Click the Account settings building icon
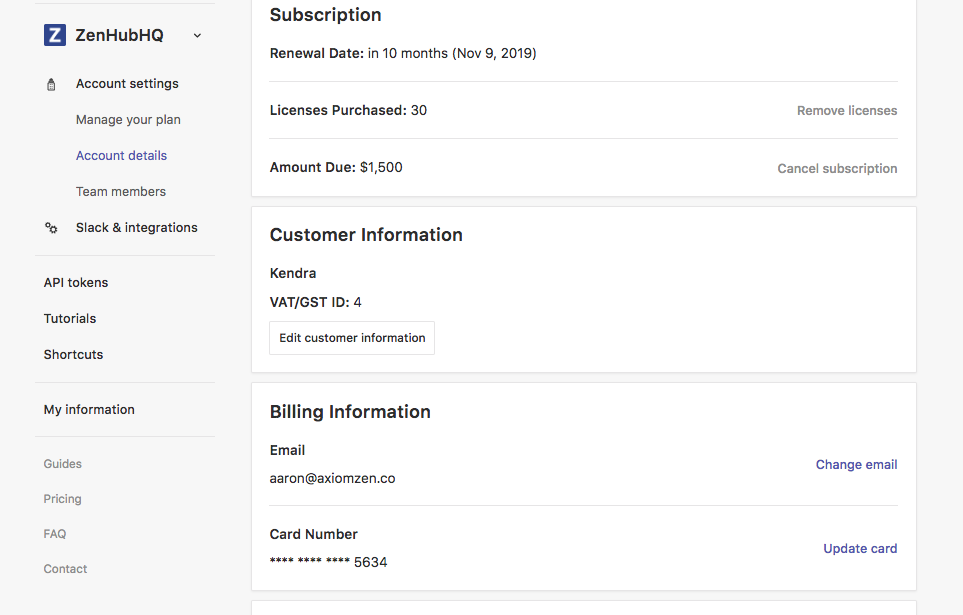Image resolution: width=963 pixels, height=615 pixels. click(x=51, y=85)
